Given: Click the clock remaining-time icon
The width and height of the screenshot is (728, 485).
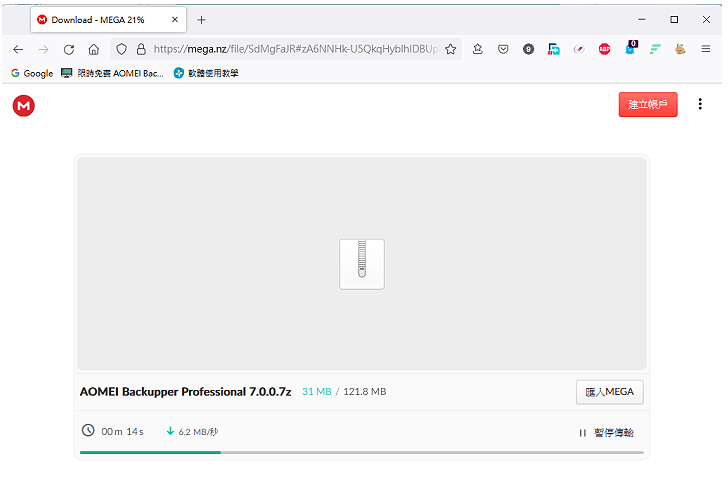Looking at the screenshot, I should 88,430.
